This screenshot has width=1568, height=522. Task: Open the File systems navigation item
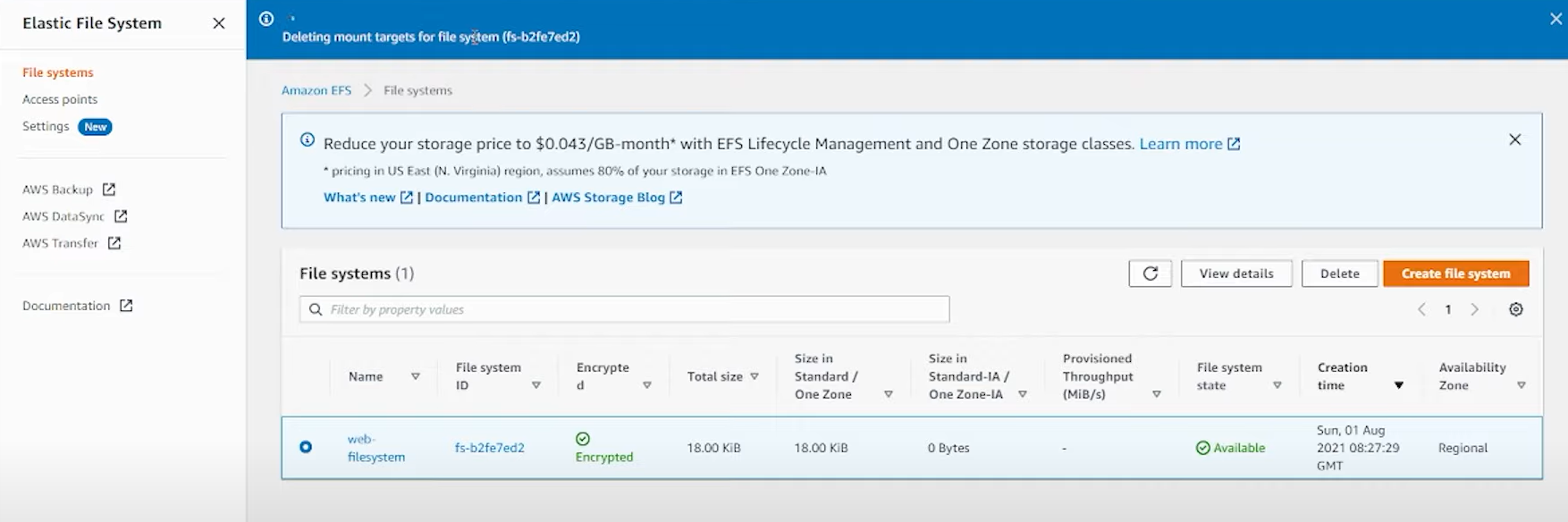(x=58, y=72)
